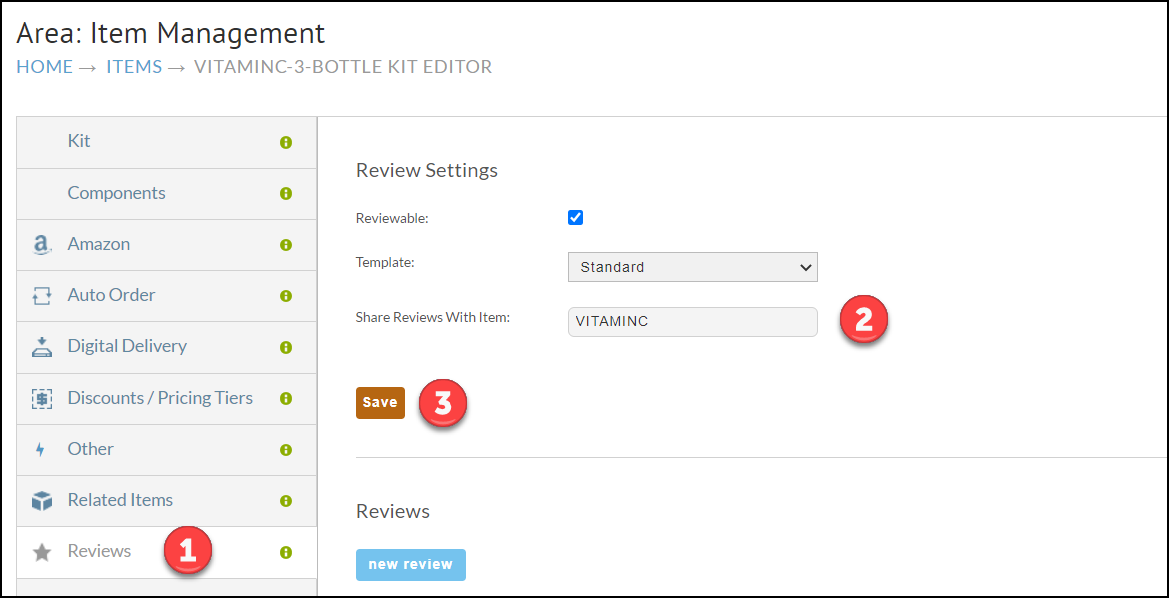Uncheck the Reviewable checkbox
Screen dimensions: 1169x598
575,218
